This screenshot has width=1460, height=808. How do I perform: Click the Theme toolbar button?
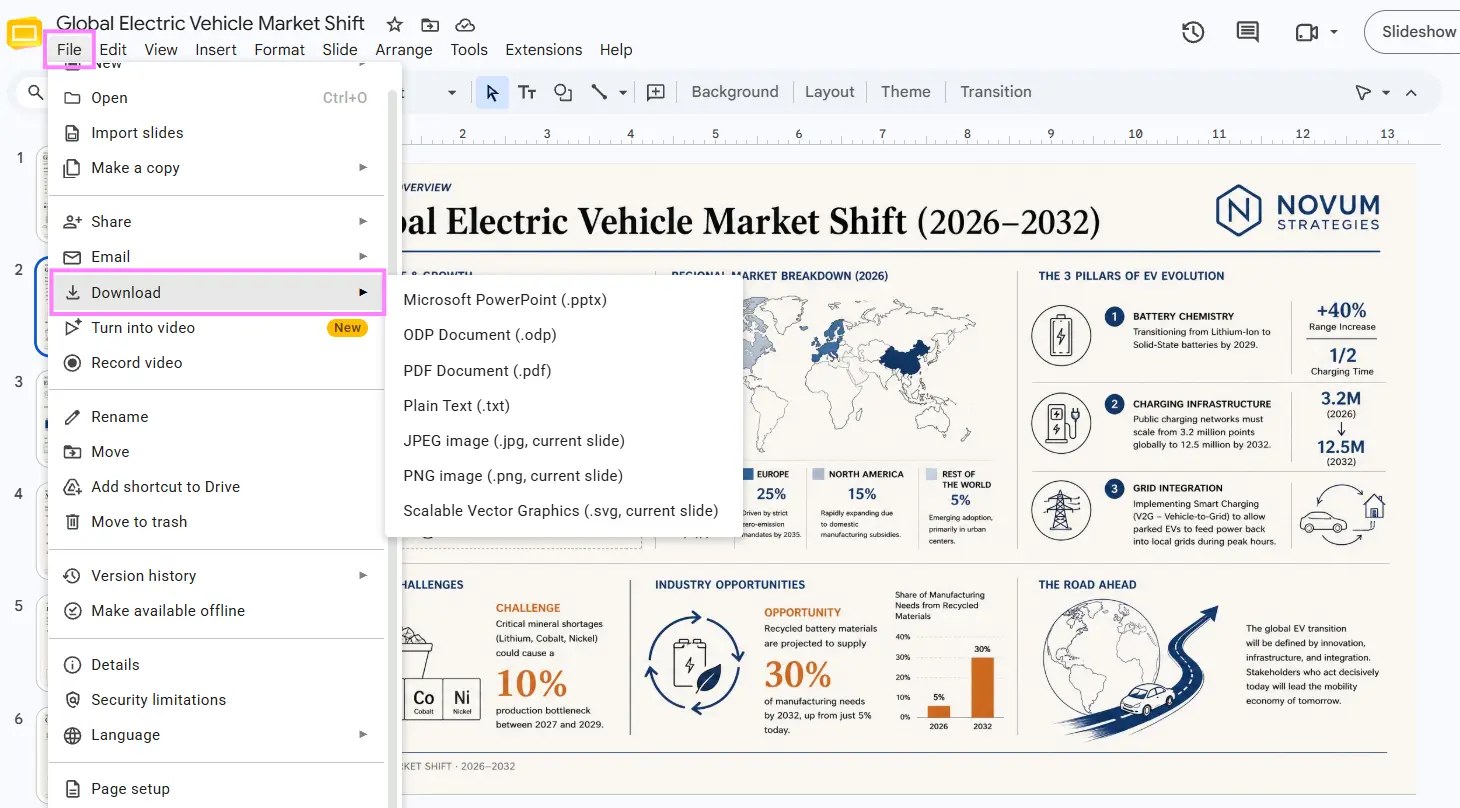click(906, 92)
